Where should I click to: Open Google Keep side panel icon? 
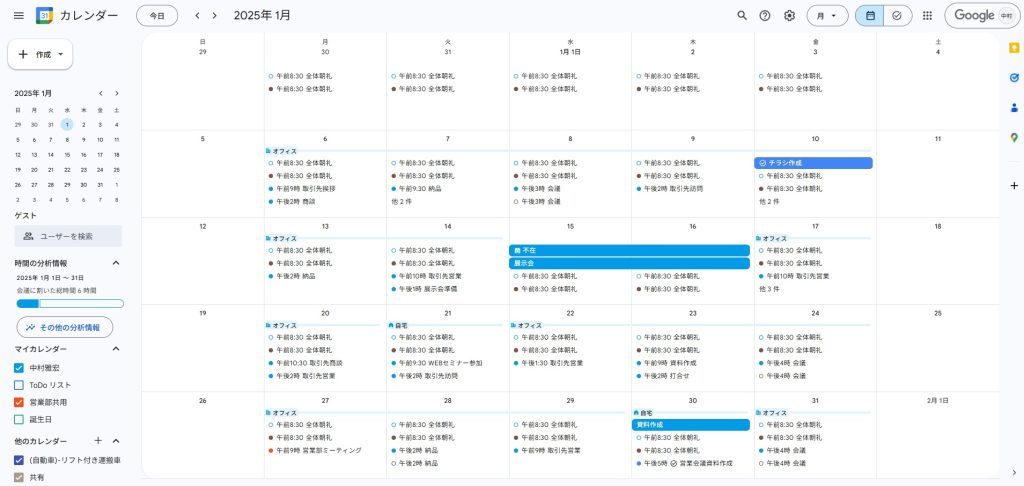click(x=1014, y=47)
